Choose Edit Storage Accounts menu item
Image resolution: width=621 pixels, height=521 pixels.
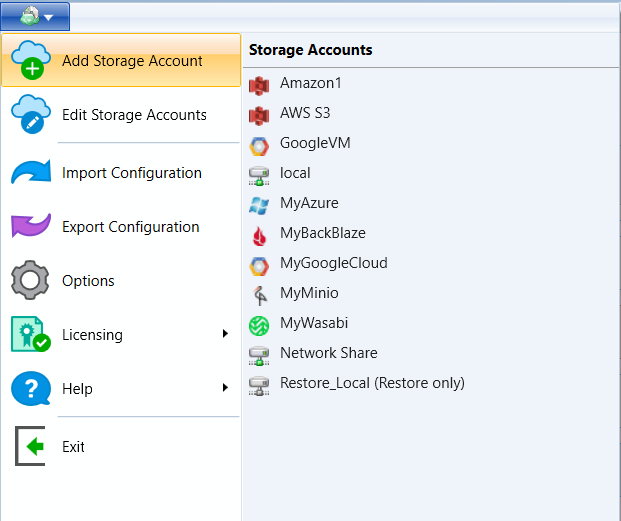(121, 114)
